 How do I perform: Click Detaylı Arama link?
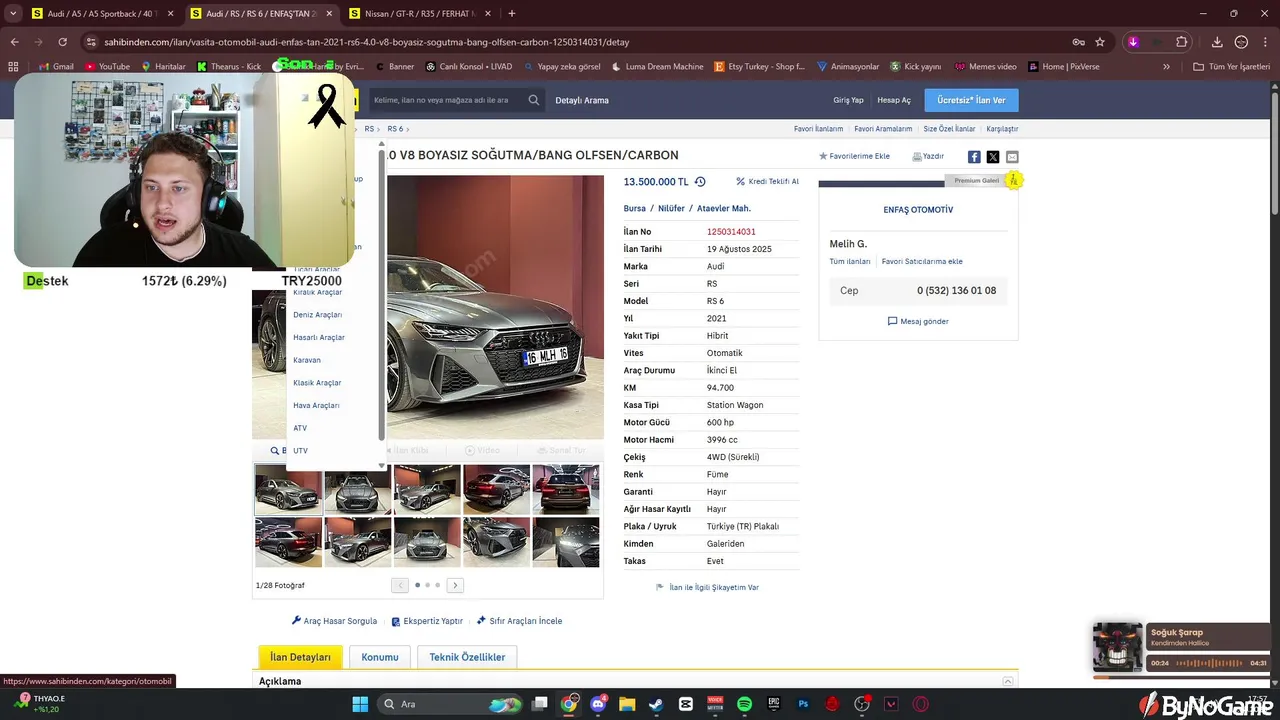click(x=582, y=100)
